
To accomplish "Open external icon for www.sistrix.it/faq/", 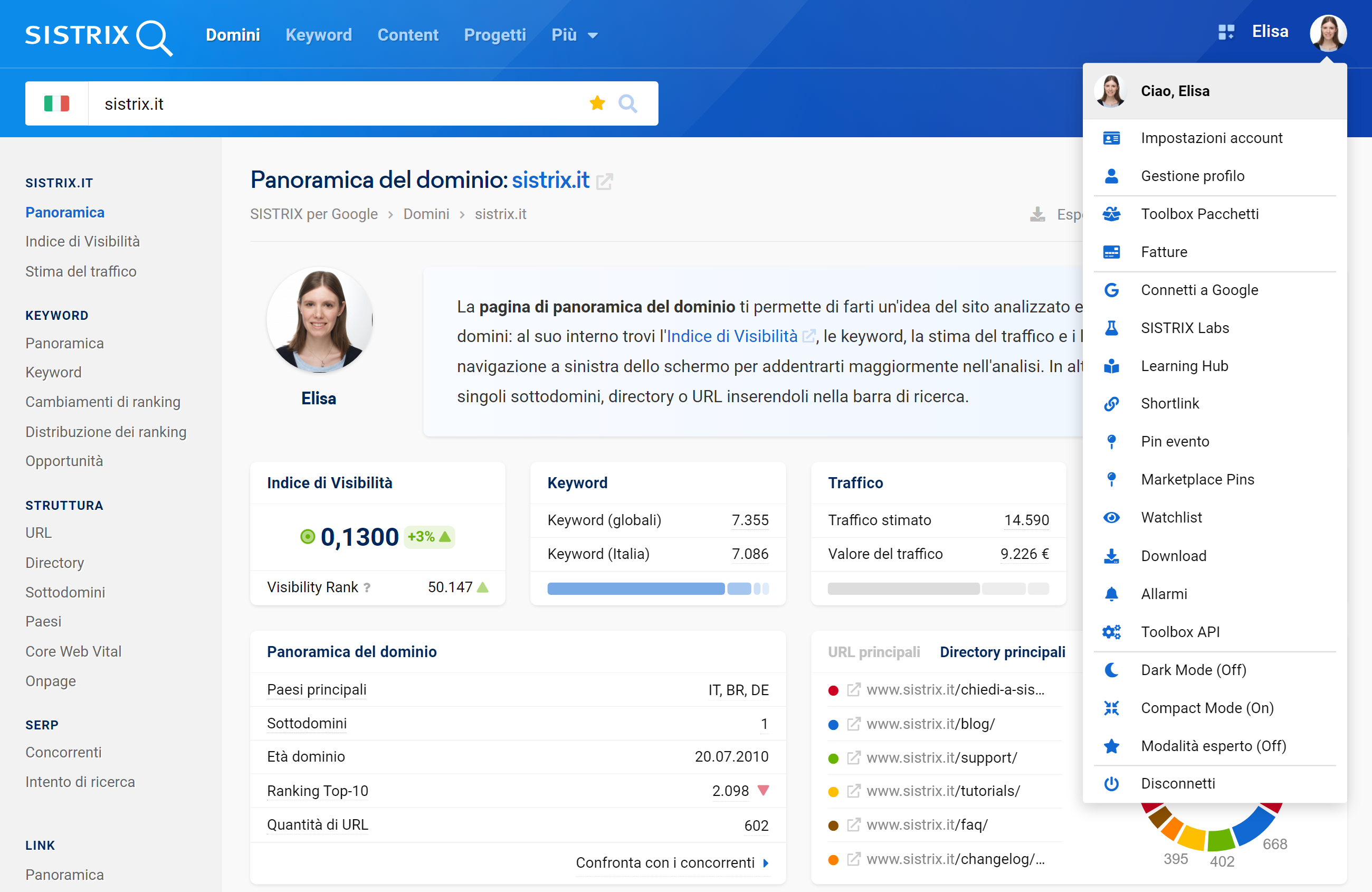I will click(853, 825).
